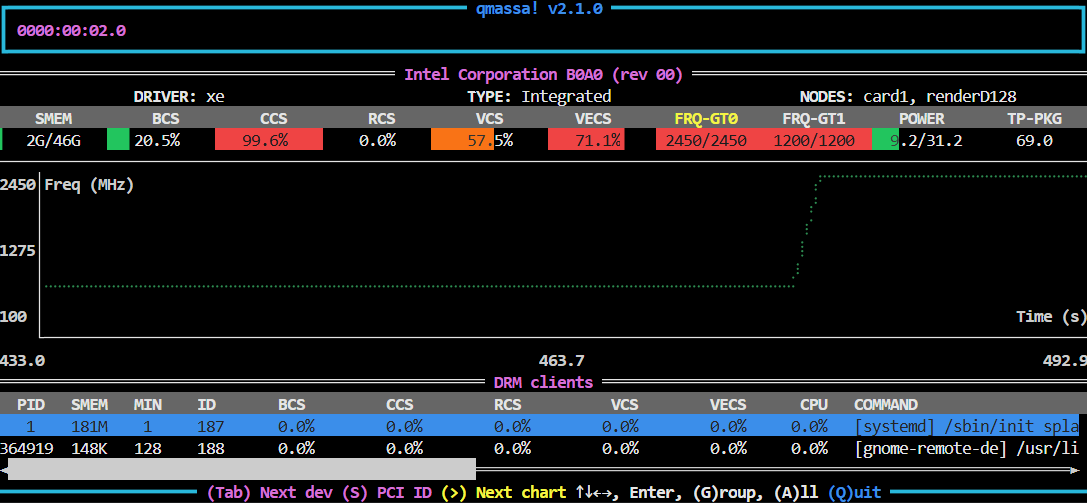The height and width of the screenshot is (503, 1087).
Task: Click the left scrollbar arrow
Action: point(3,470)
